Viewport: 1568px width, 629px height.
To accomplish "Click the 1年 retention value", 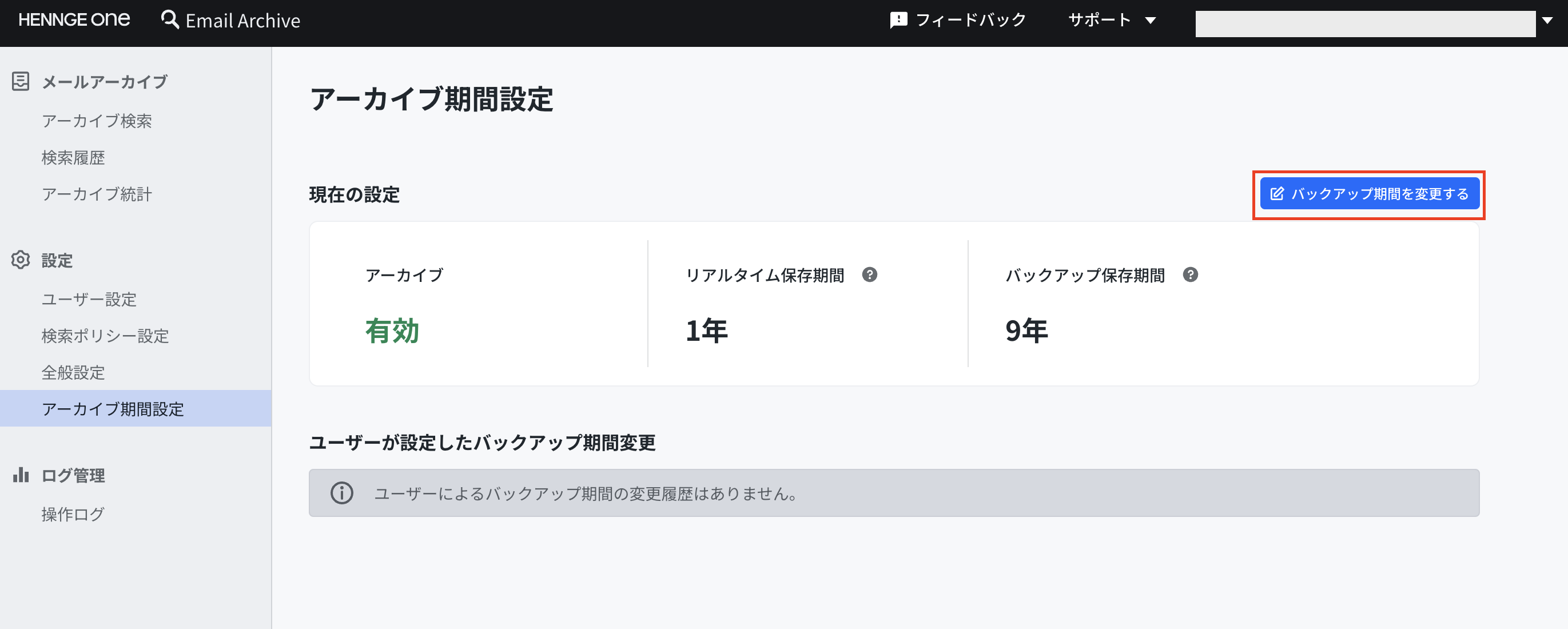I will click(x=707, y=331).
